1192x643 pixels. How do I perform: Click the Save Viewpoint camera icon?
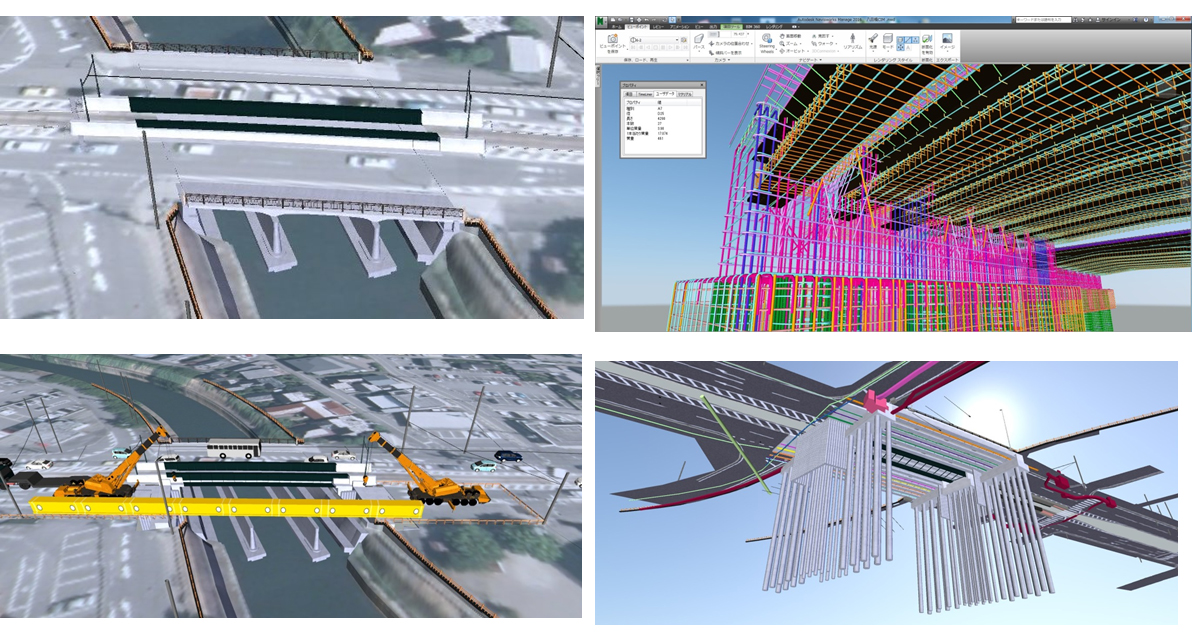(x=611, y=39)
